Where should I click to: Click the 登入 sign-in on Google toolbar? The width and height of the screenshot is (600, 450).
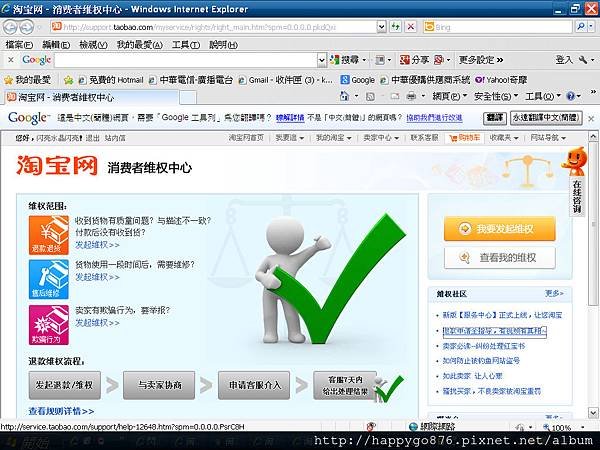coord(564,60)
